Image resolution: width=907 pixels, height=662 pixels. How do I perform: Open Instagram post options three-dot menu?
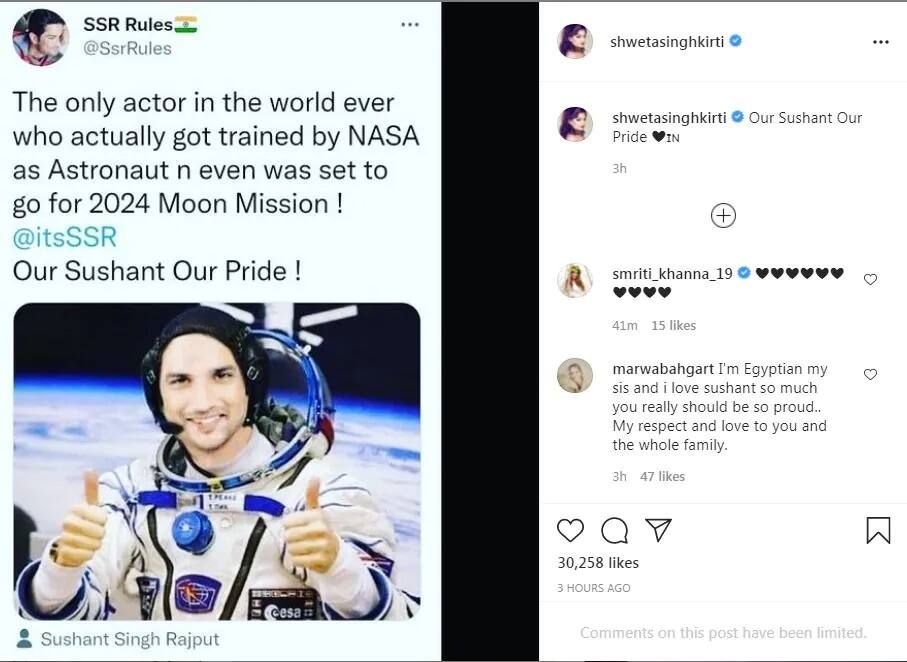tap(880, 42)
